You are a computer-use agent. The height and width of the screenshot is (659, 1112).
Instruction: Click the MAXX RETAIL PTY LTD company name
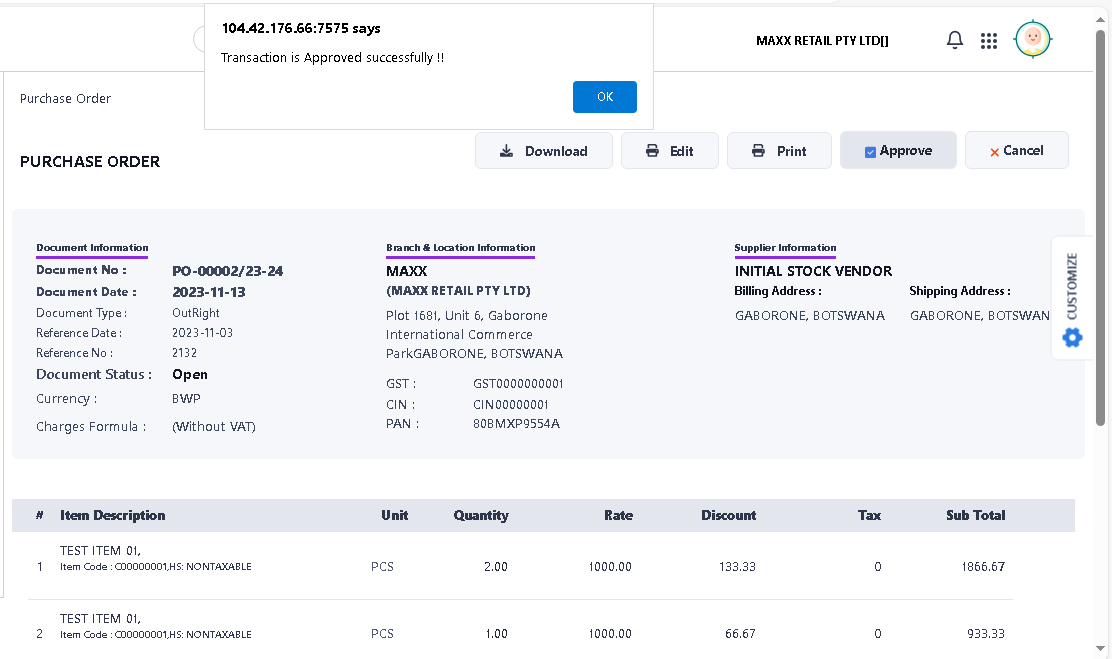tap(822, 41)
